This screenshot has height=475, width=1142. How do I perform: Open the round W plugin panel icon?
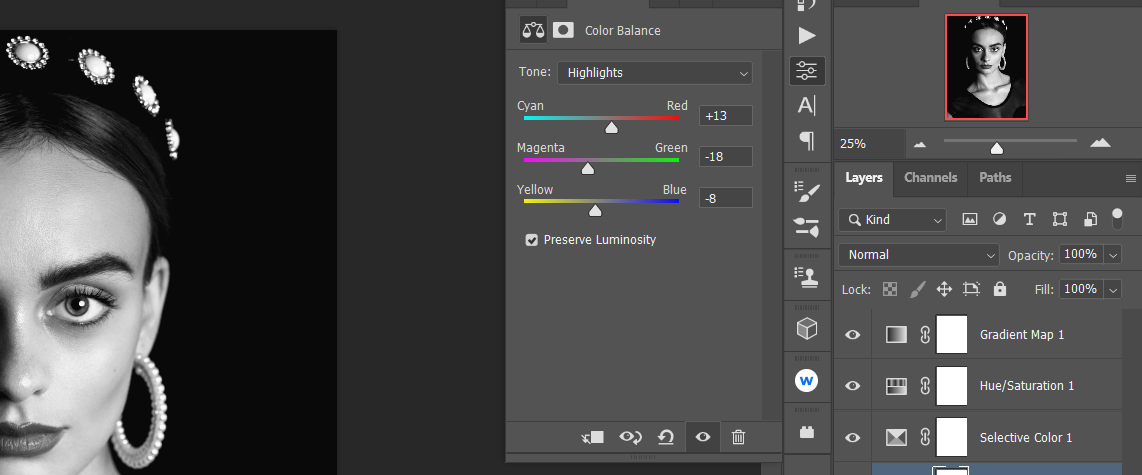pyautogui.click(x=806, y=380)
